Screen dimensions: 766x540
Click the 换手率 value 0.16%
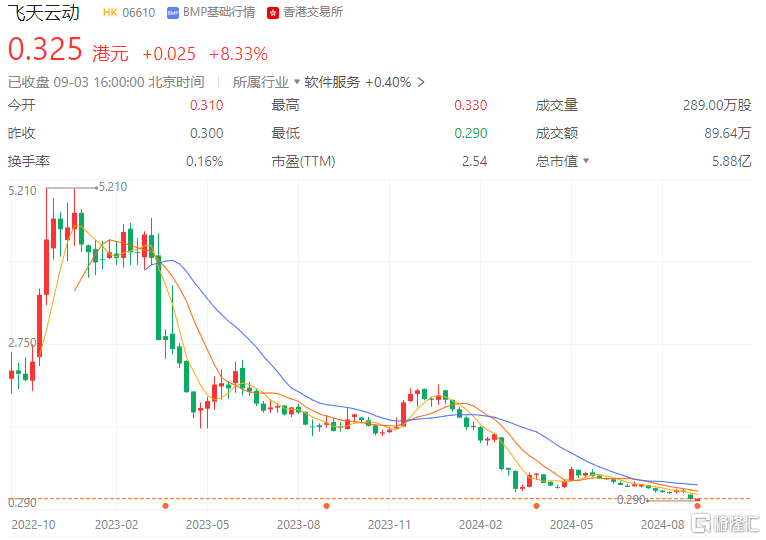point(205,161)
